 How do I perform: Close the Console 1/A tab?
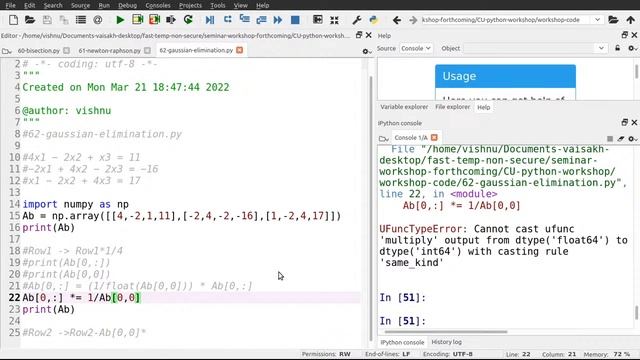[x=434, y=138]
